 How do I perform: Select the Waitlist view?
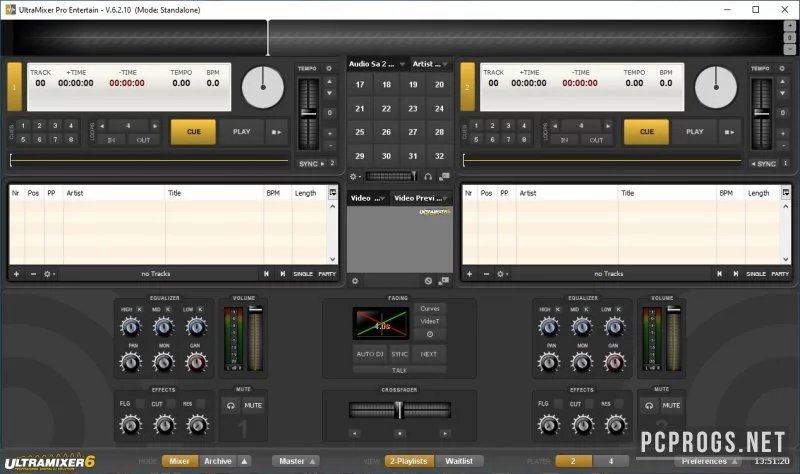click(459, 461)
